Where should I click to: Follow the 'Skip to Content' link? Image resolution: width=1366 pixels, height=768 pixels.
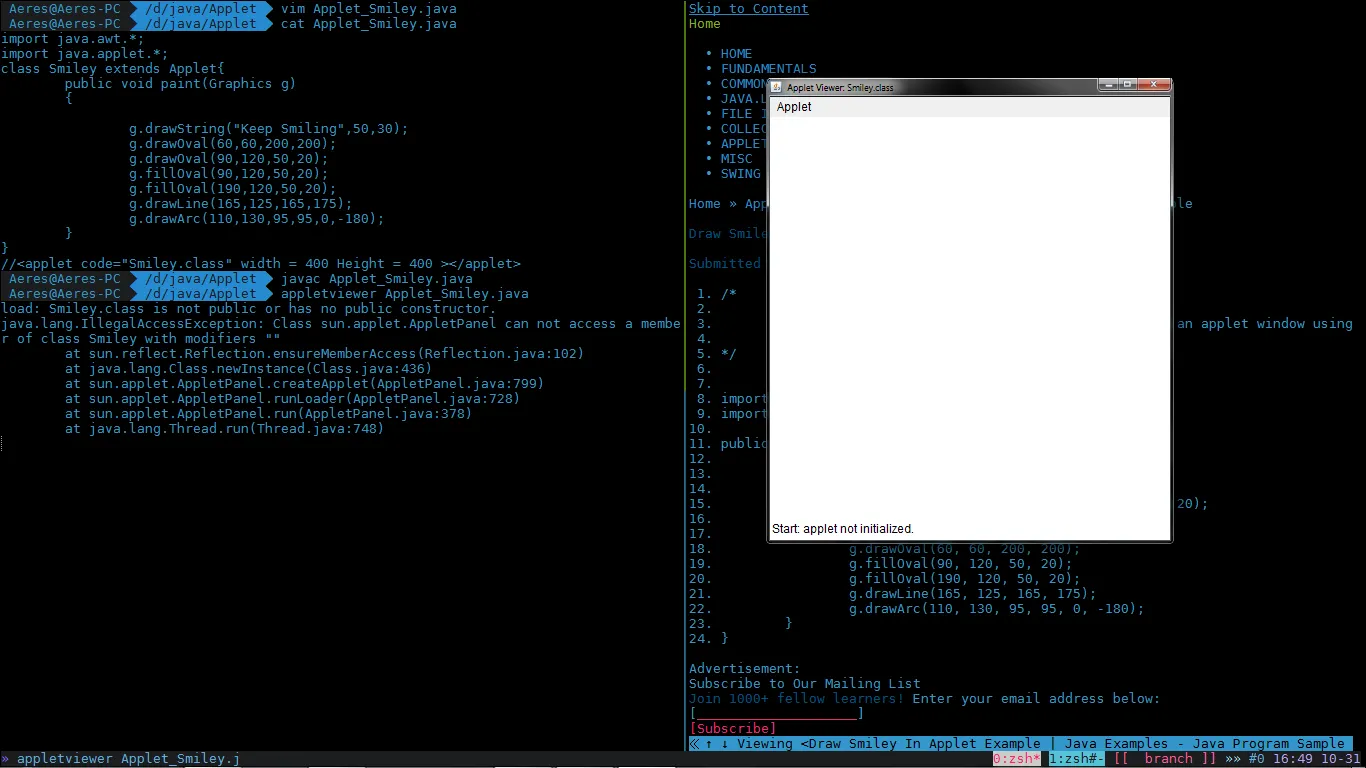pos(749,9)
